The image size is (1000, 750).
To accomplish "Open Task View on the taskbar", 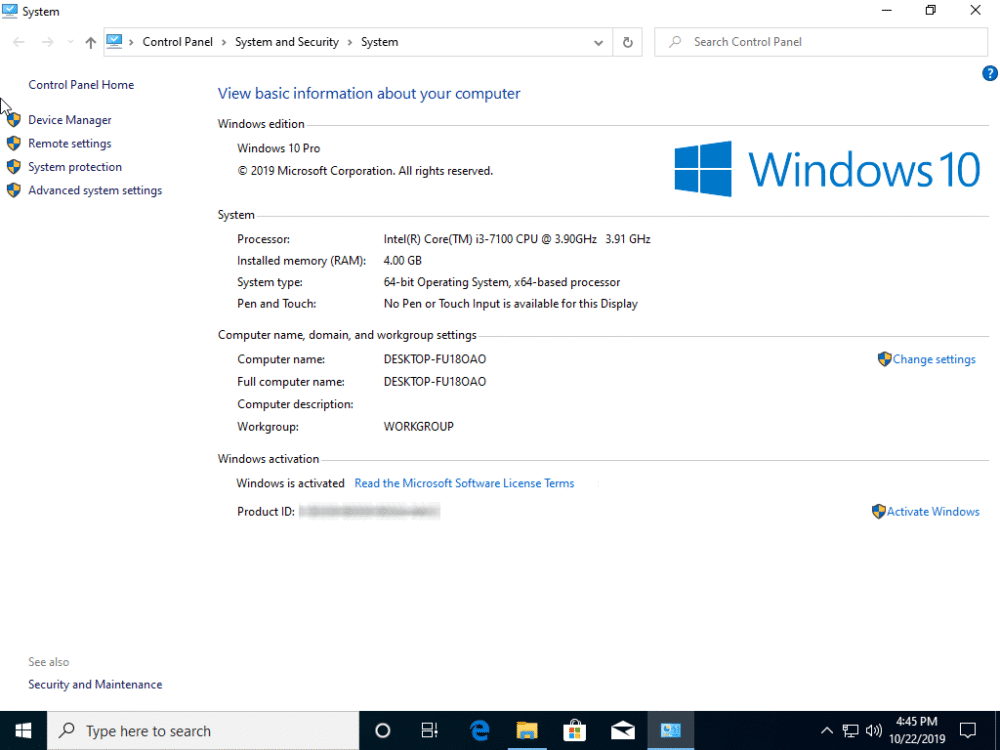I will (x=430, y=730).
